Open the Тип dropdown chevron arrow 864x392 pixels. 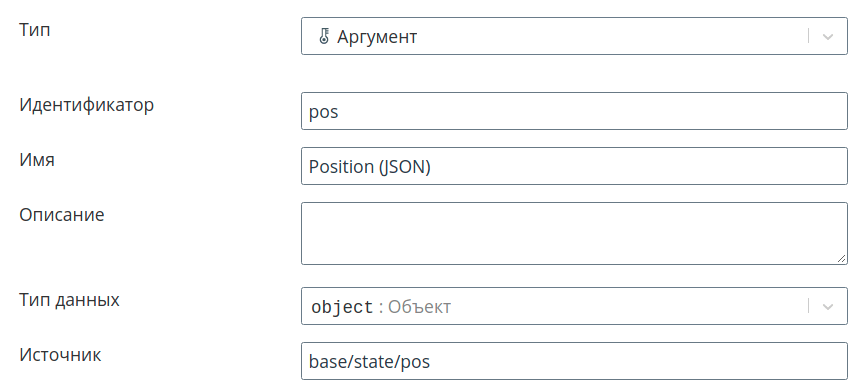[x=828, y=36]
